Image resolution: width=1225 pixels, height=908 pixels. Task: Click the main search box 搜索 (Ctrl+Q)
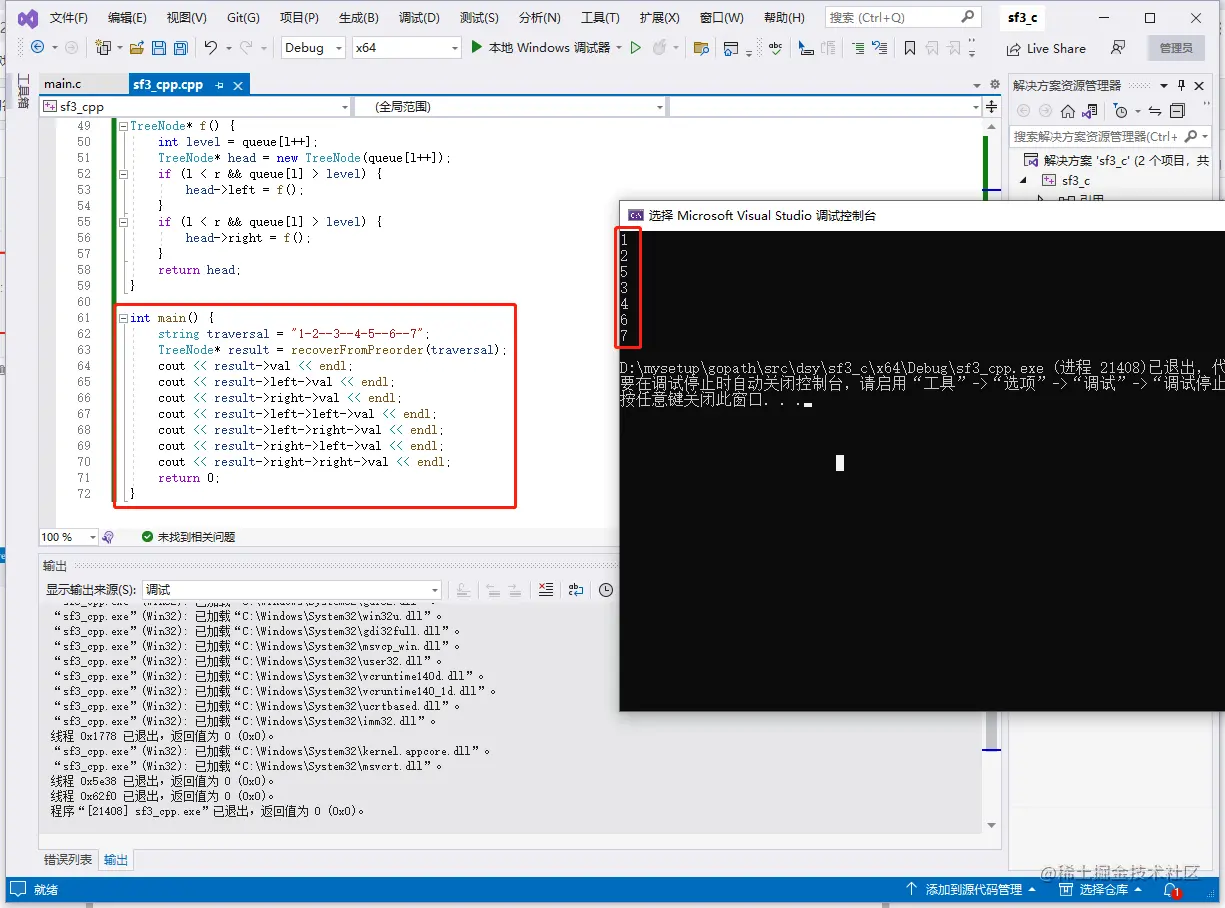[x=903, y=17]
